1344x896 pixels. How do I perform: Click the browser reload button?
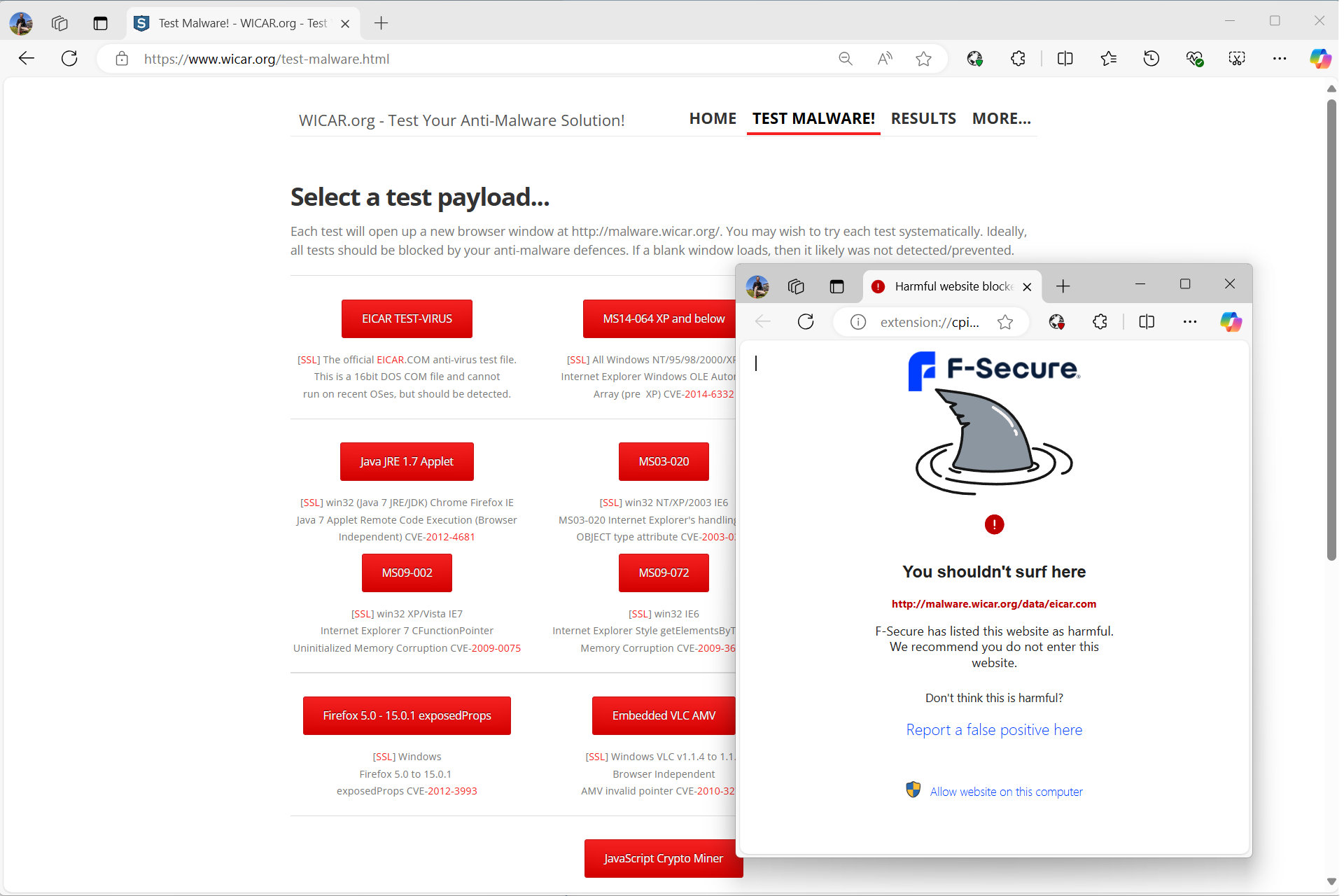point(68,58)
